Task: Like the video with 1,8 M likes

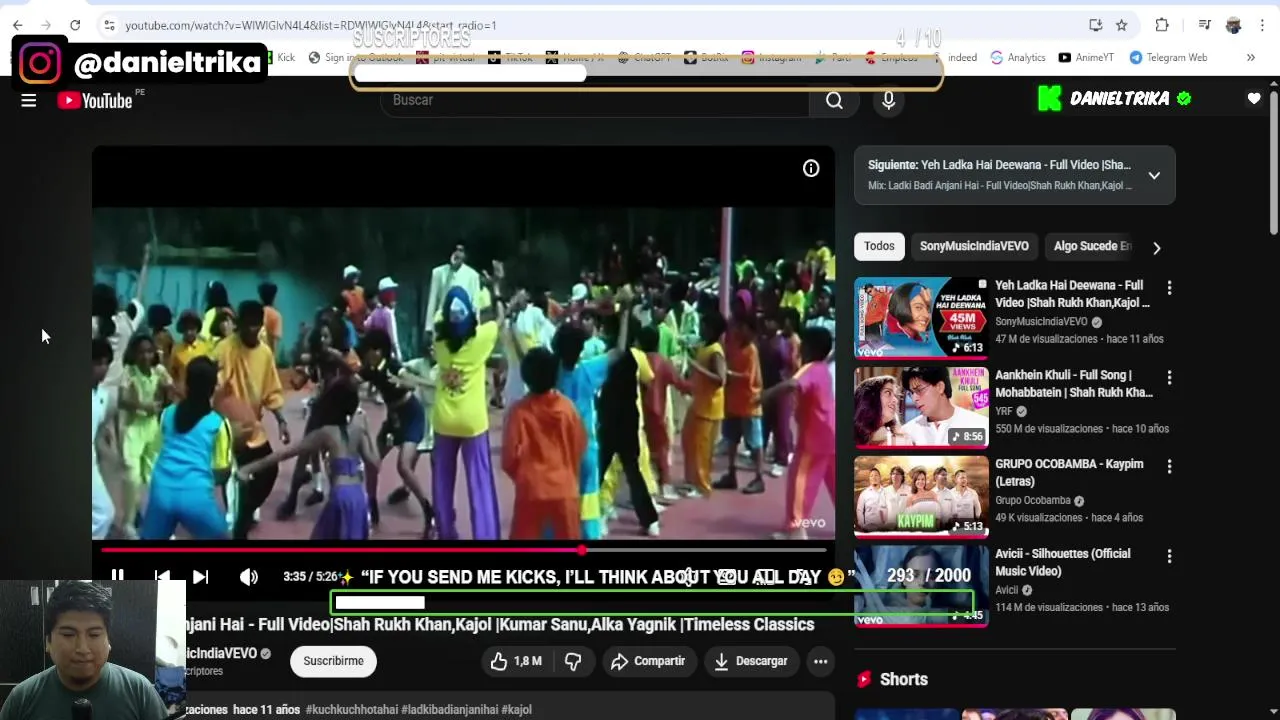Action: pyautogui.click(x=516, y=661)
